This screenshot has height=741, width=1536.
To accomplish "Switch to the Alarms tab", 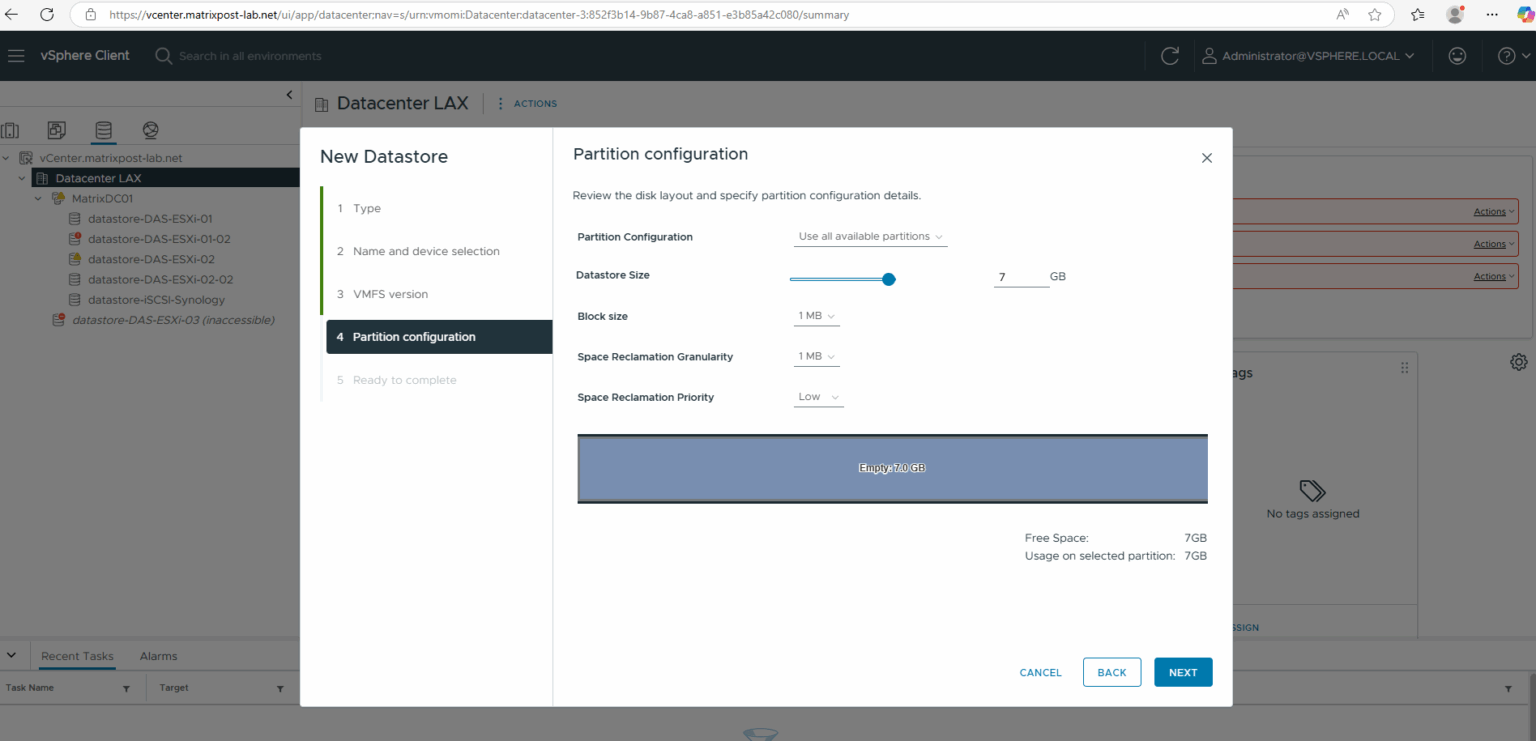I will (x=158, y=656).
